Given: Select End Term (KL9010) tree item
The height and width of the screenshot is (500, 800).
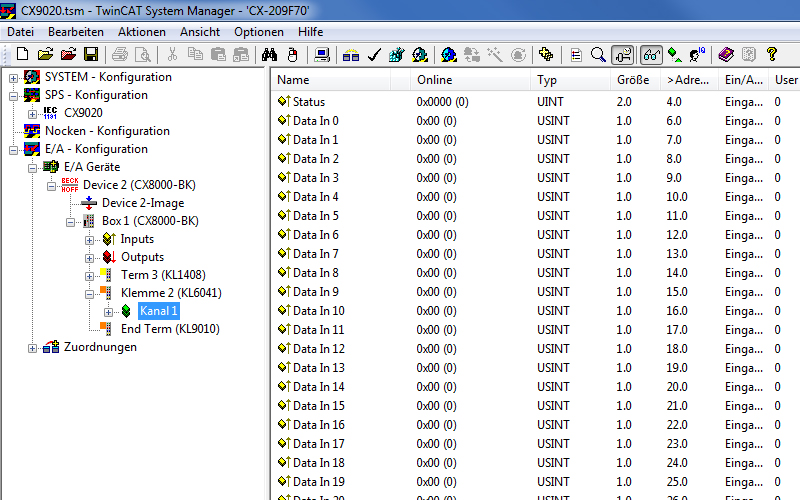Looking at the screenshot, I should (x=170, y=329).
